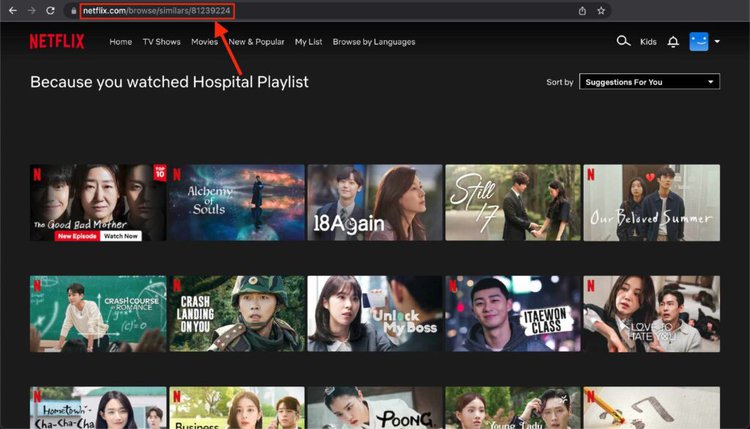Open the Itaewon Class thumbnail
750x429 pixels.
coord(513,314)
